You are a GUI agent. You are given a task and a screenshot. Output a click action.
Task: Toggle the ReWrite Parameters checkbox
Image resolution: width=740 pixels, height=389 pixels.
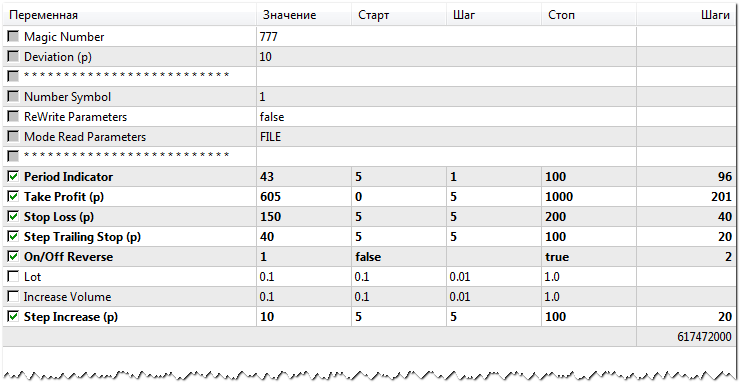13,117
